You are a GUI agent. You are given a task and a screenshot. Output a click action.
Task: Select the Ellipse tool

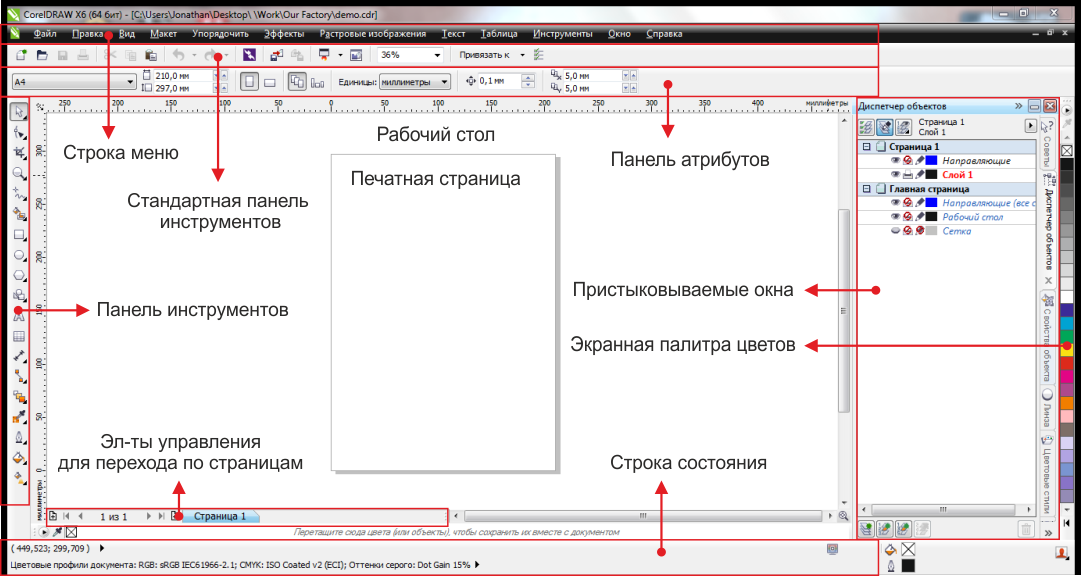pyautogui.click(x=19, y=255)
